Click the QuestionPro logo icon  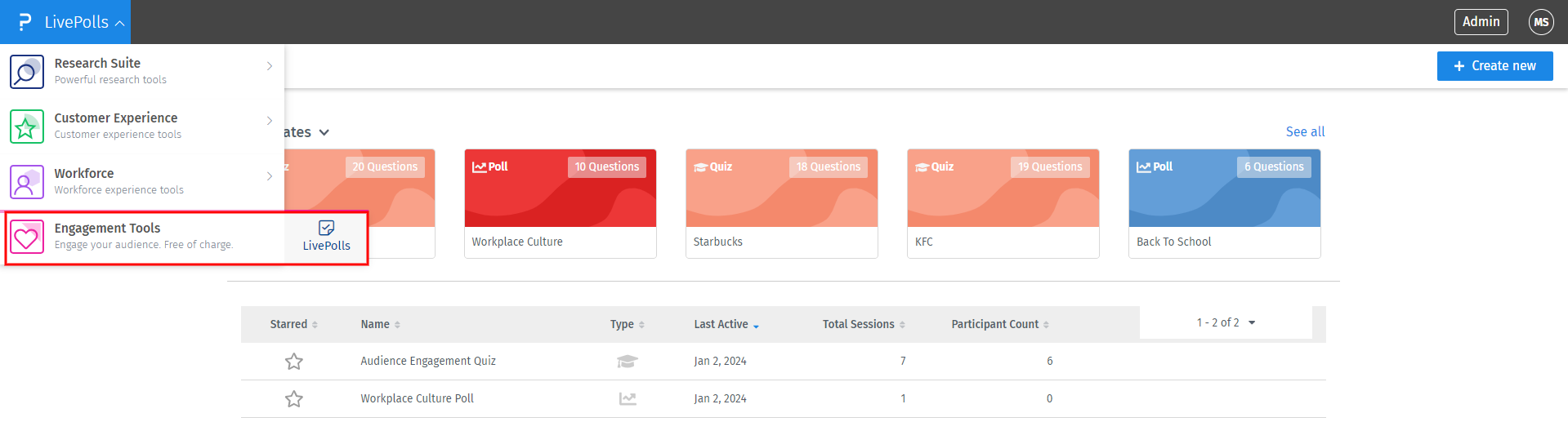pos(25,22)
